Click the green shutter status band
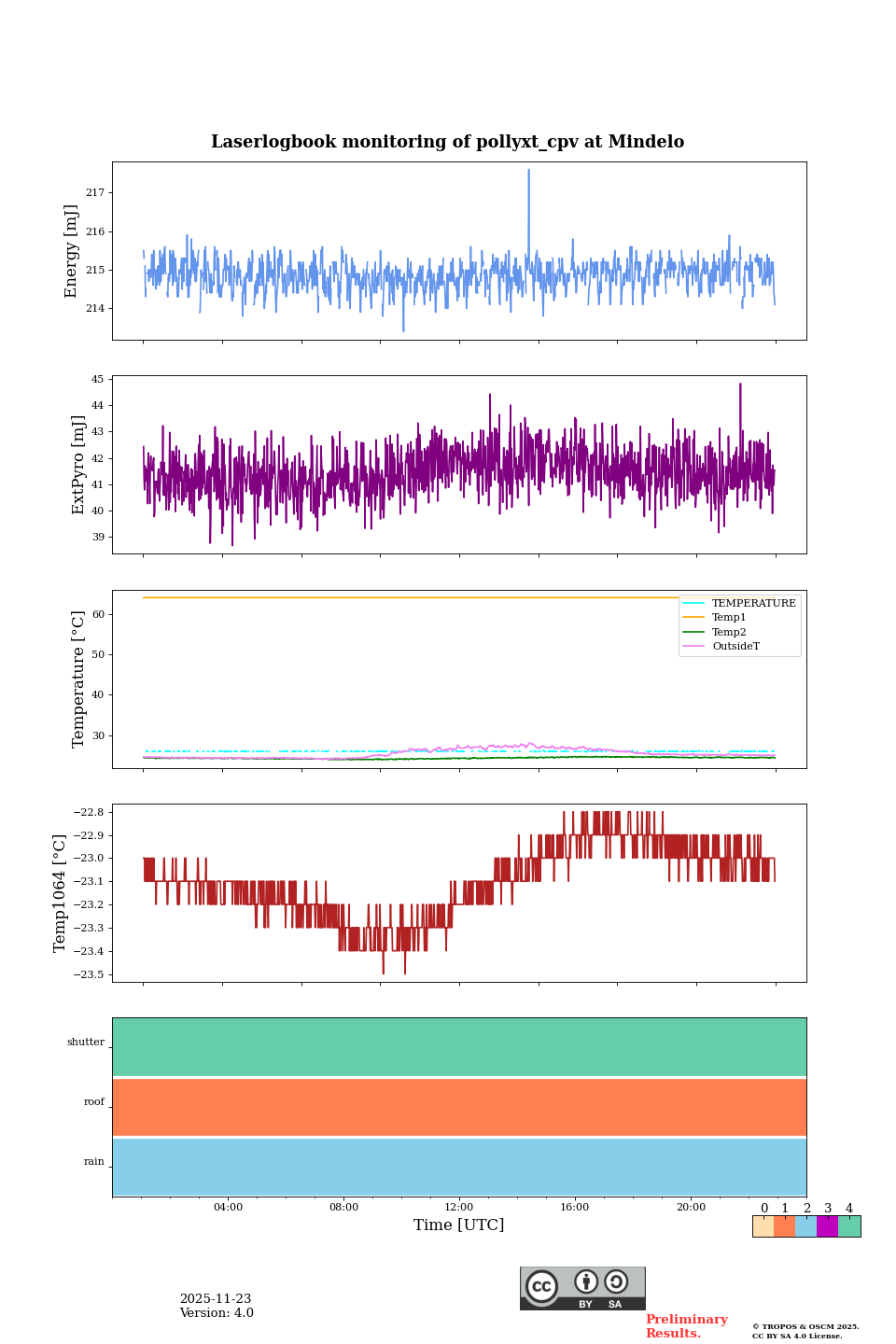This screenshot has height=1344, width=896. [459, 1046]
